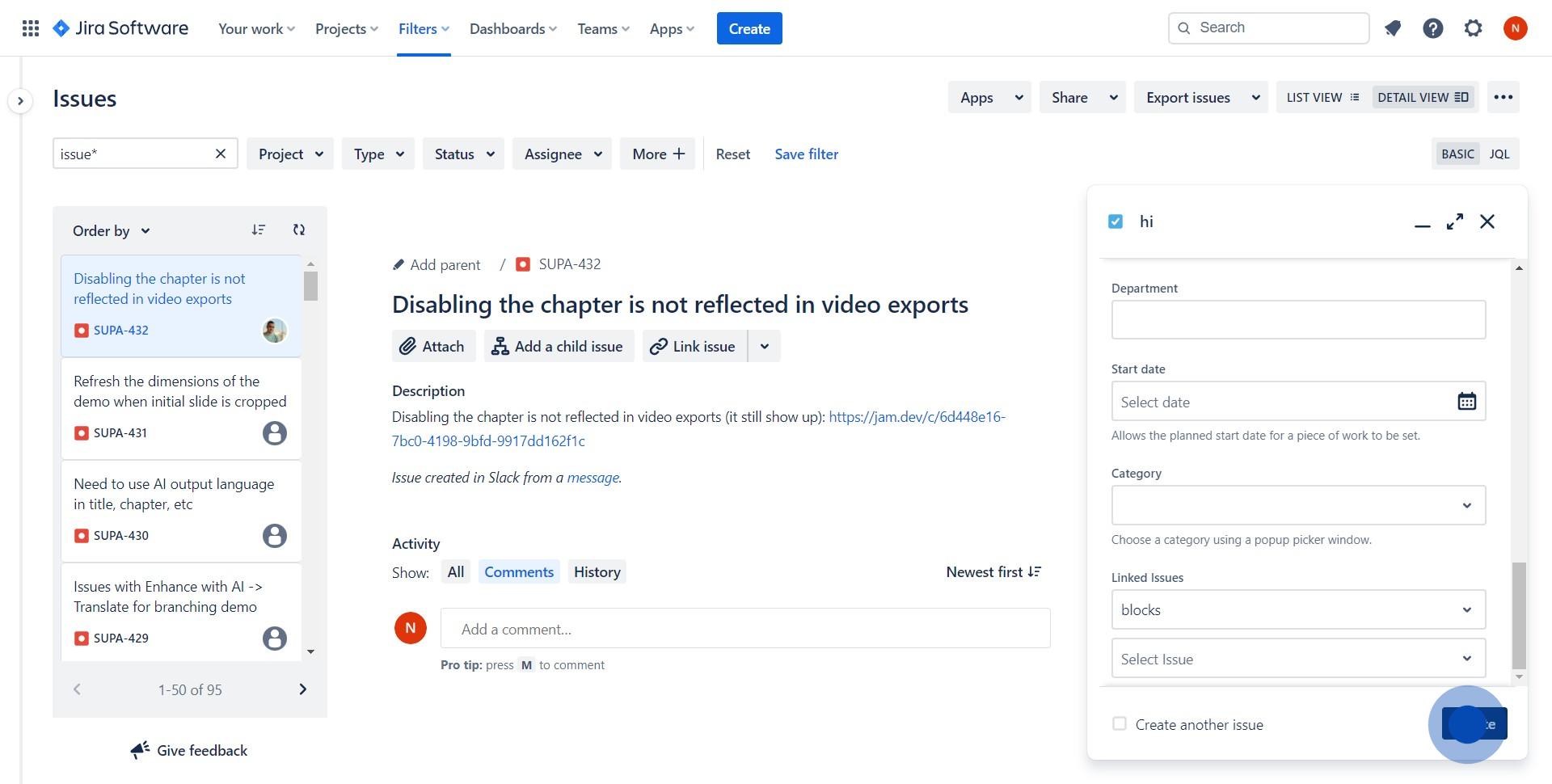Open the Dashboards menu

(x=513, y=29)
